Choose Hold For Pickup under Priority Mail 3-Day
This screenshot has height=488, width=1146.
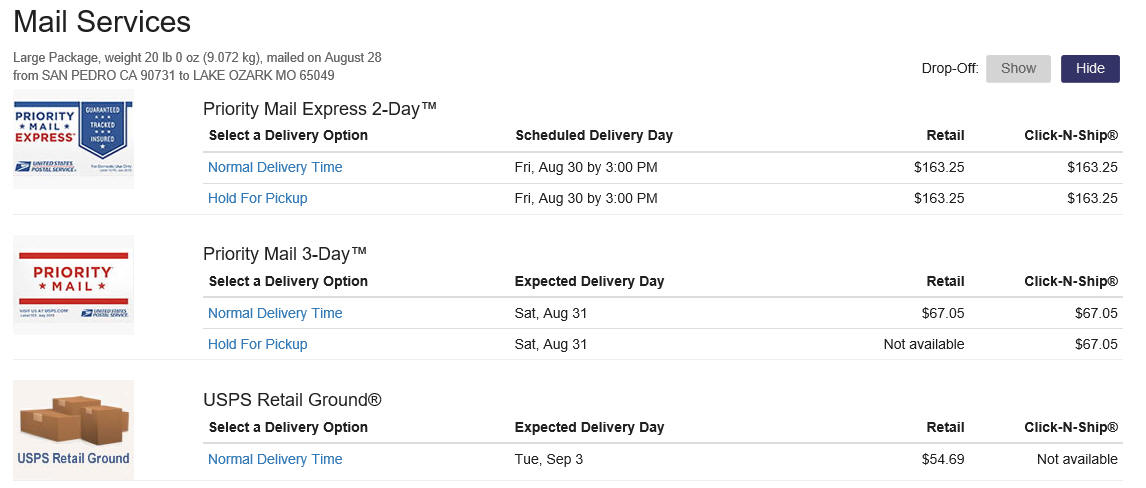(257, 344)
